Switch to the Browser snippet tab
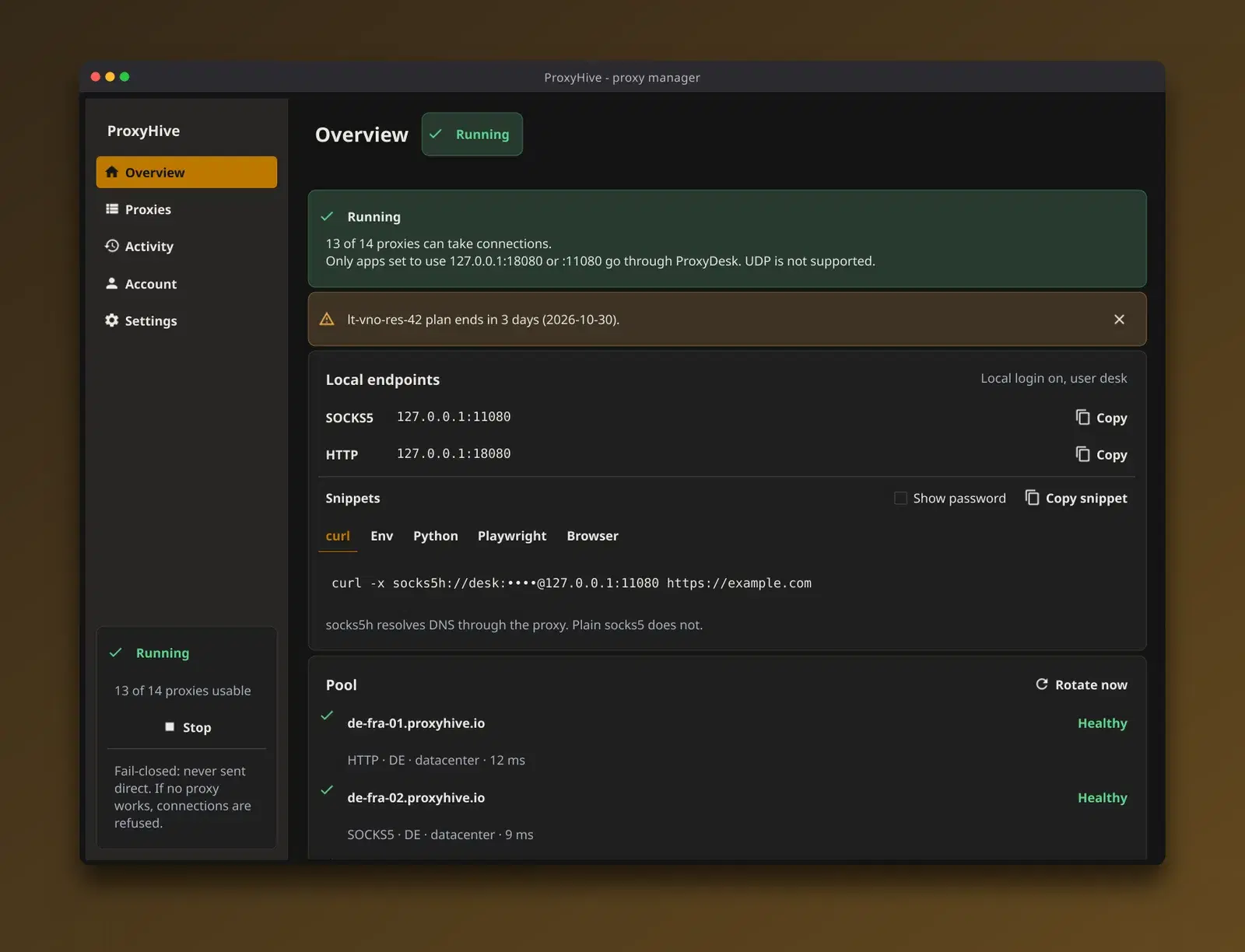 [x=593, y=536]
